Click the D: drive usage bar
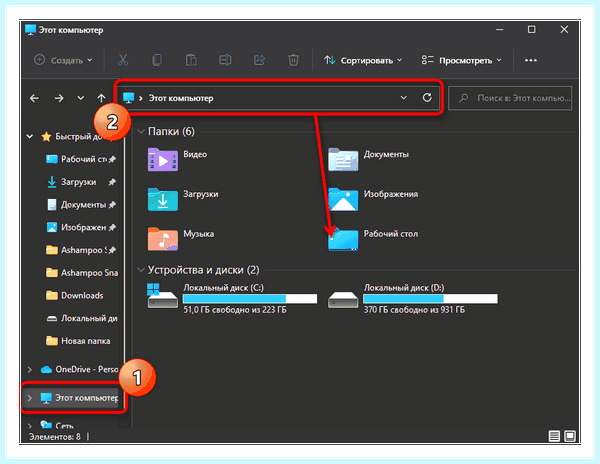The height and width of the screenshot is (464, 600). [x=430, y=299]
